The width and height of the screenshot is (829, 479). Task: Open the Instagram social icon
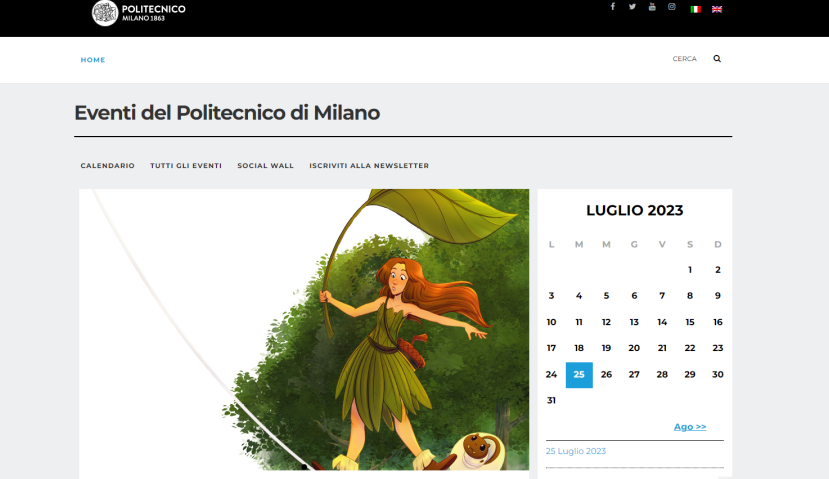(671, 6)
